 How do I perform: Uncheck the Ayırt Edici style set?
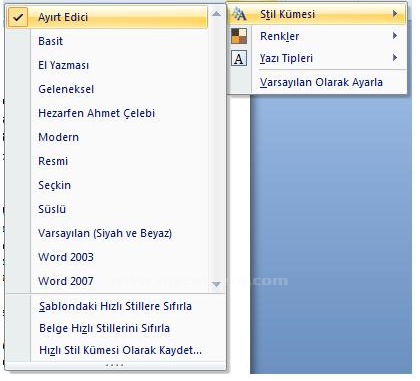(107, 17)
